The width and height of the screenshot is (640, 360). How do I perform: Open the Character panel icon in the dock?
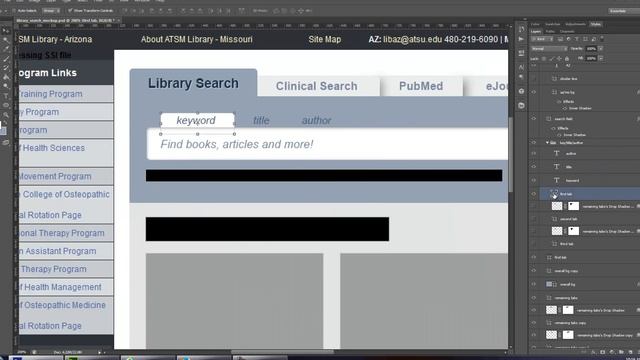521,67
